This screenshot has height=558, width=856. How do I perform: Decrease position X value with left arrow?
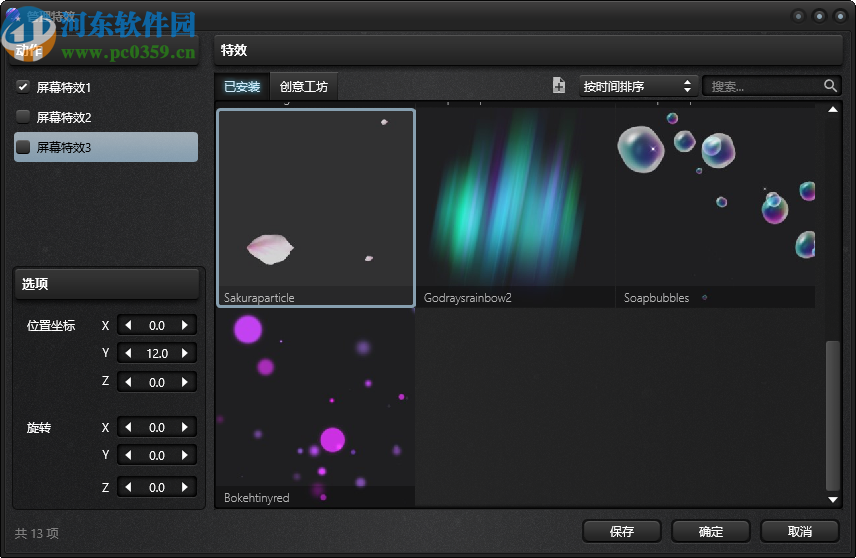[x=128, y=325]
